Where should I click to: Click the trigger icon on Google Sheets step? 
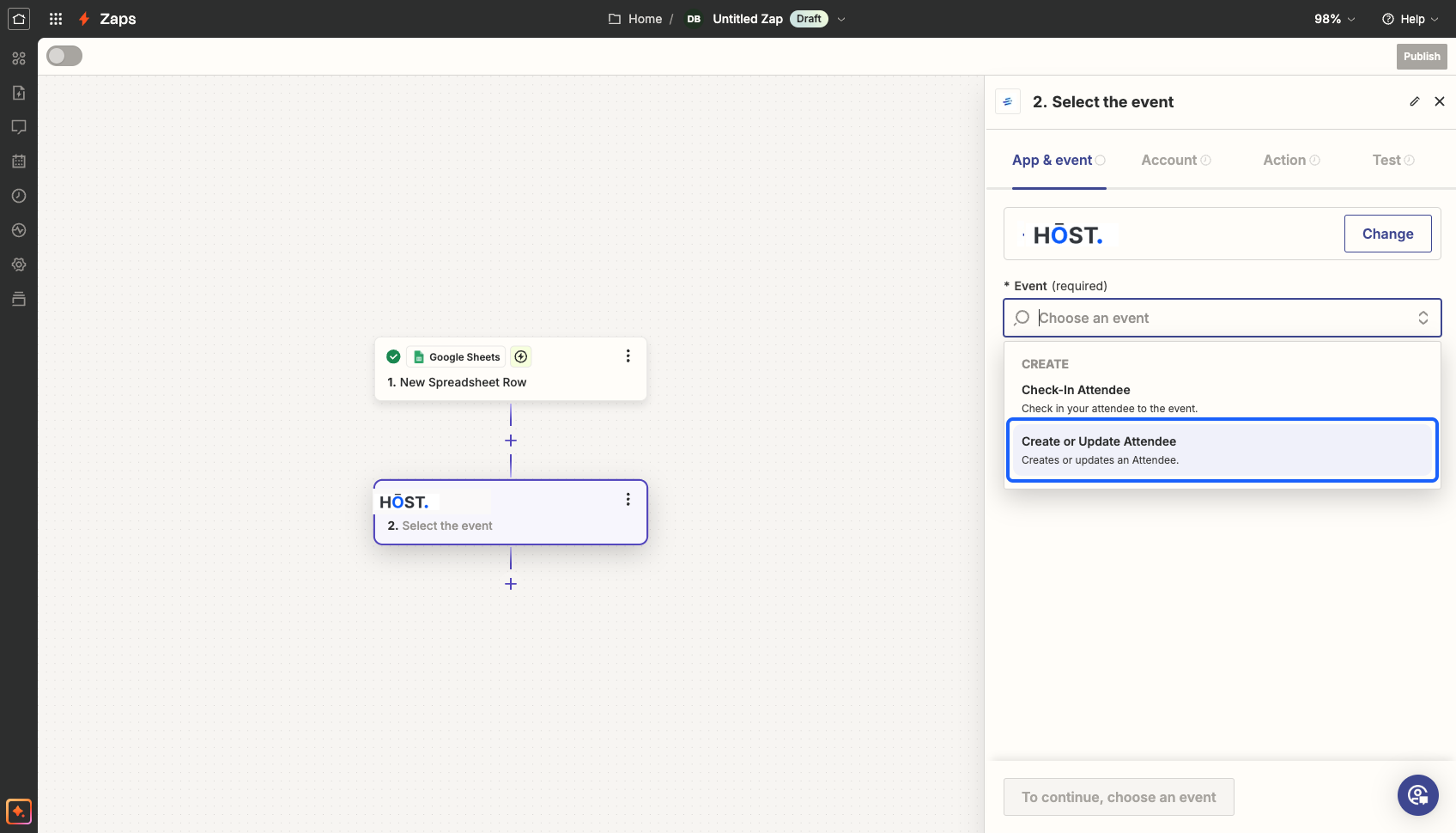(521, 356)
